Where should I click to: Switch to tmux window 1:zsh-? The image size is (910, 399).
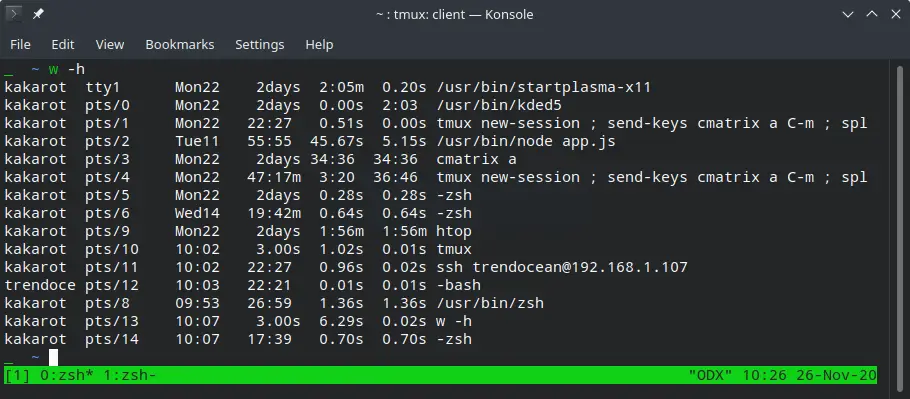[x=129, y=375]
